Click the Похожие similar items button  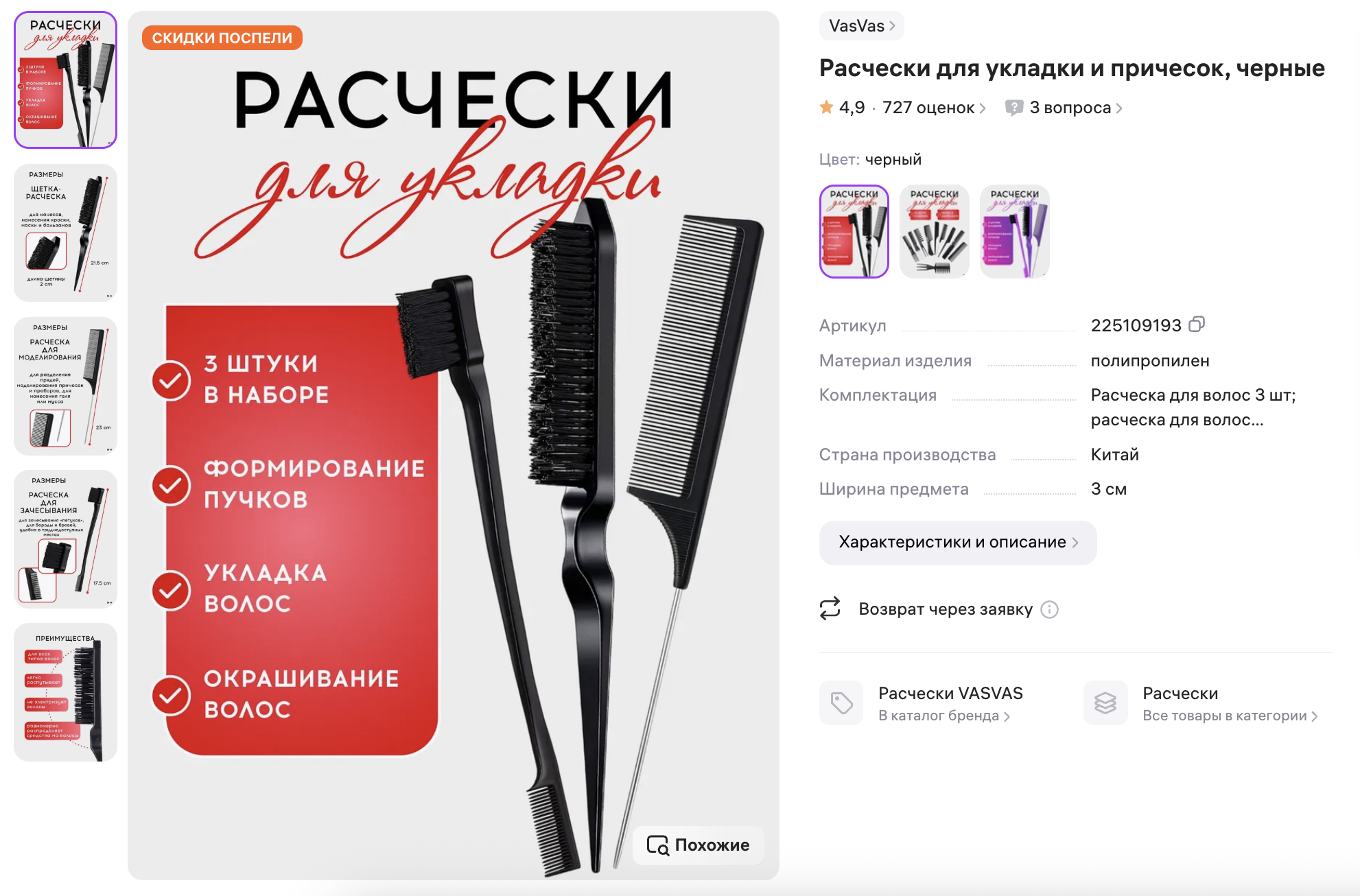[x=698, y=845]
